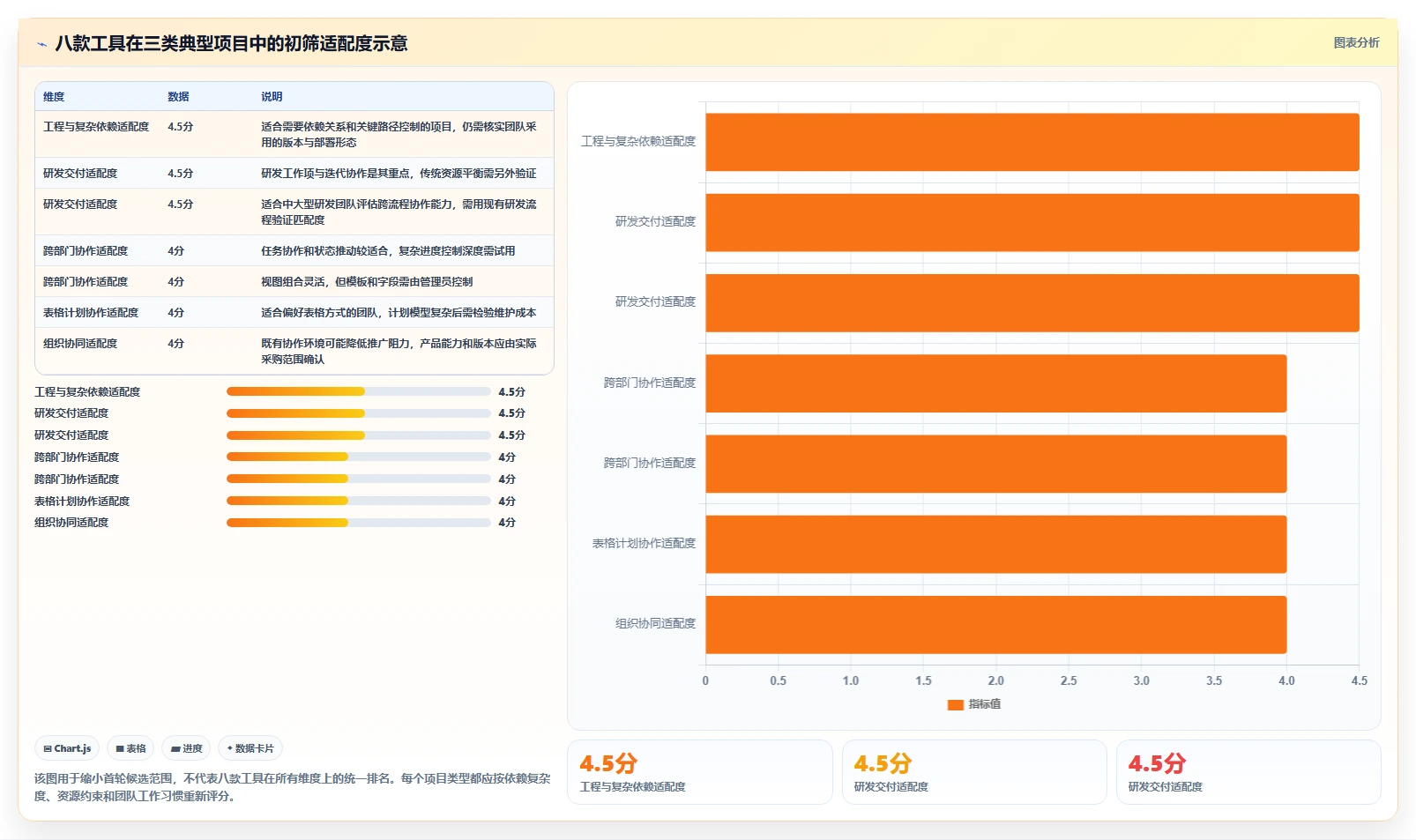This screenshot has width=1416, height=840.
Task: Click the page title 八款工具在三类典型项目中的初筛适配度示意
Action: click(x=231, y=44)
